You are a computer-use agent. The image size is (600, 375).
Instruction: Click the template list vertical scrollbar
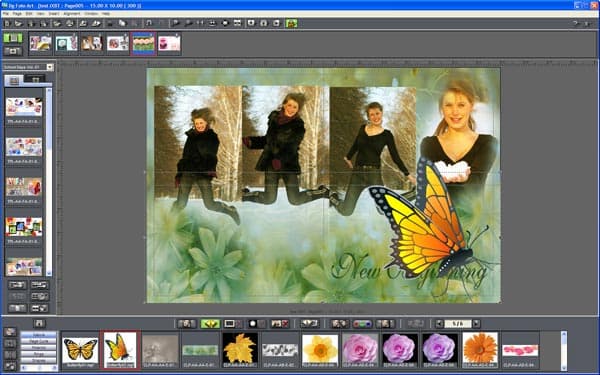click(x=49, y=182)
